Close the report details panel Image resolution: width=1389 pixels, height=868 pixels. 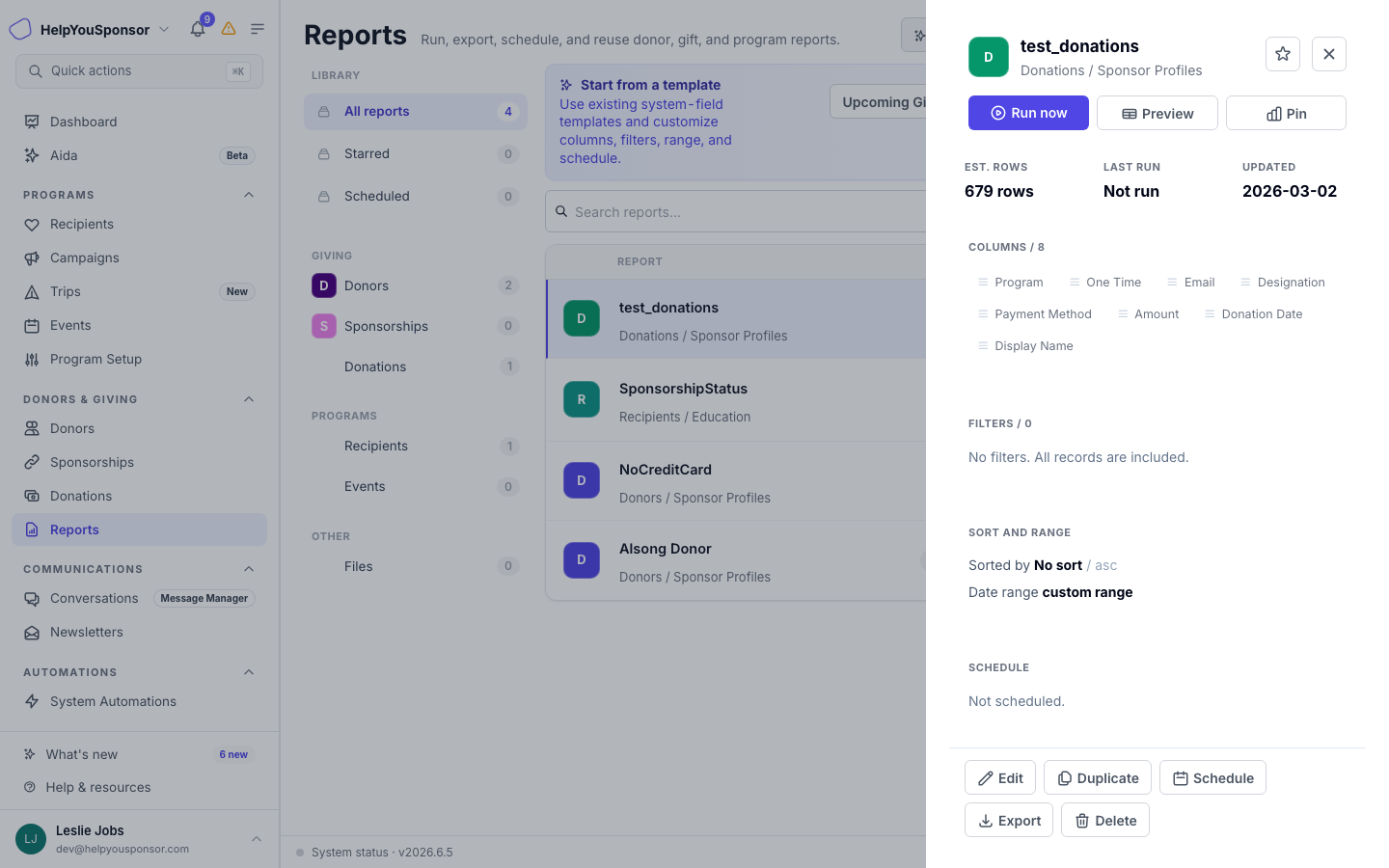[1329, 54]
